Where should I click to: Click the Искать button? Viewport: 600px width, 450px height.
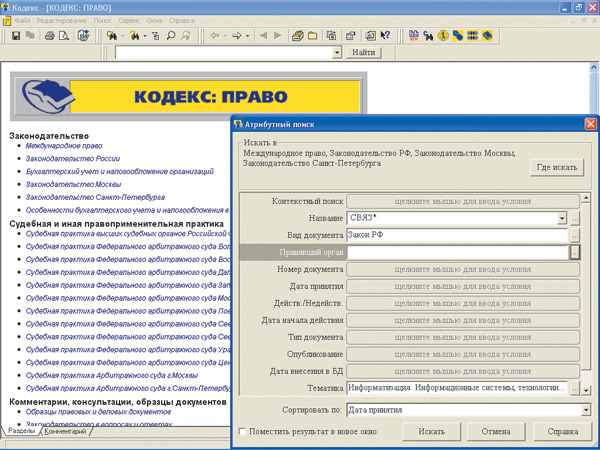pyautogui.click(x=431, y=432)
